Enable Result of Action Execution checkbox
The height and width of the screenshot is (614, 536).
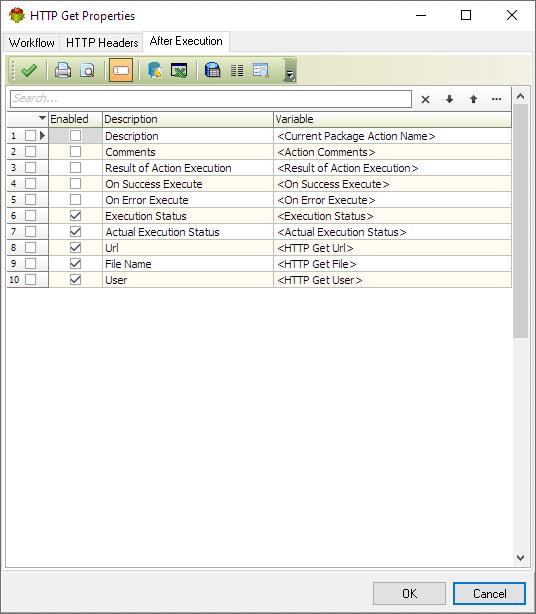pos(75,168)
